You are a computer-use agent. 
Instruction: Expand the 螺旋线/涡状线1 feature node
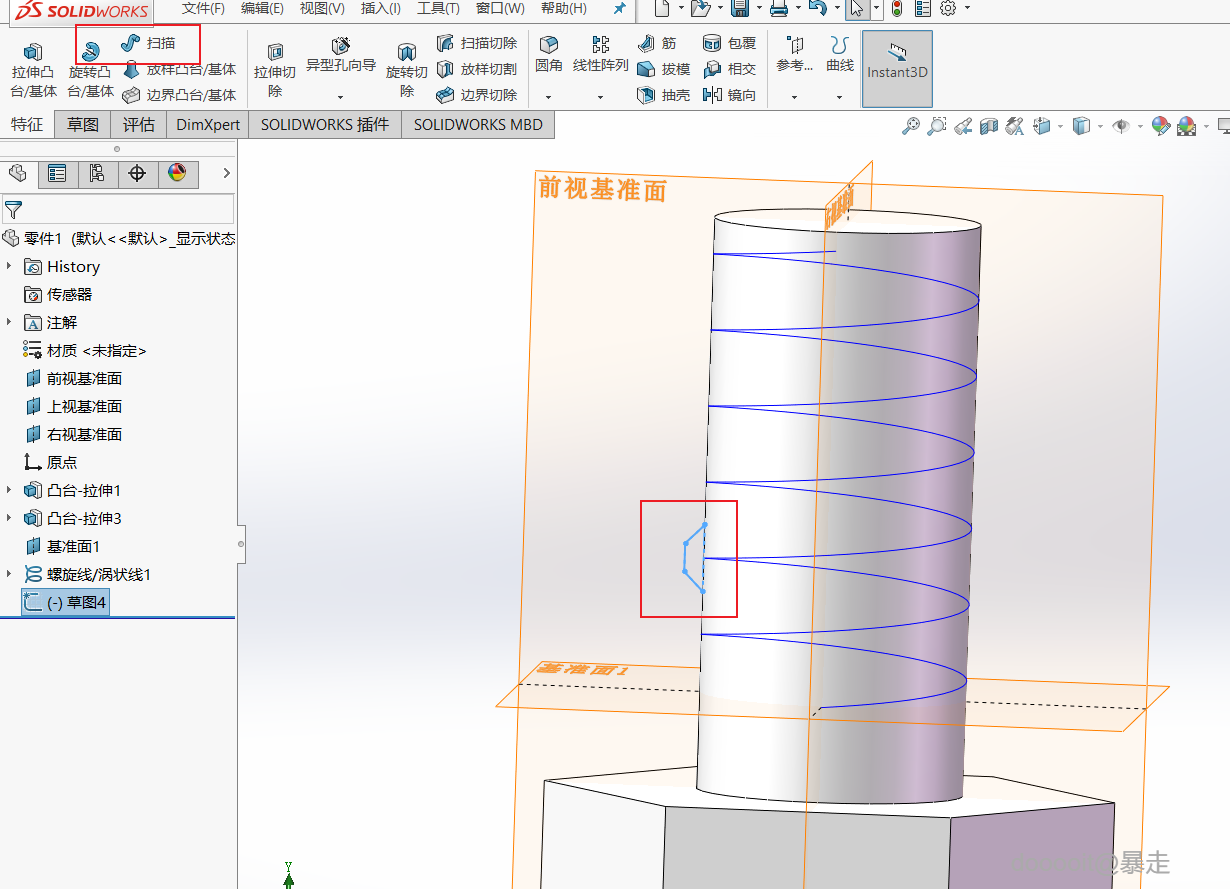[10, 574]
